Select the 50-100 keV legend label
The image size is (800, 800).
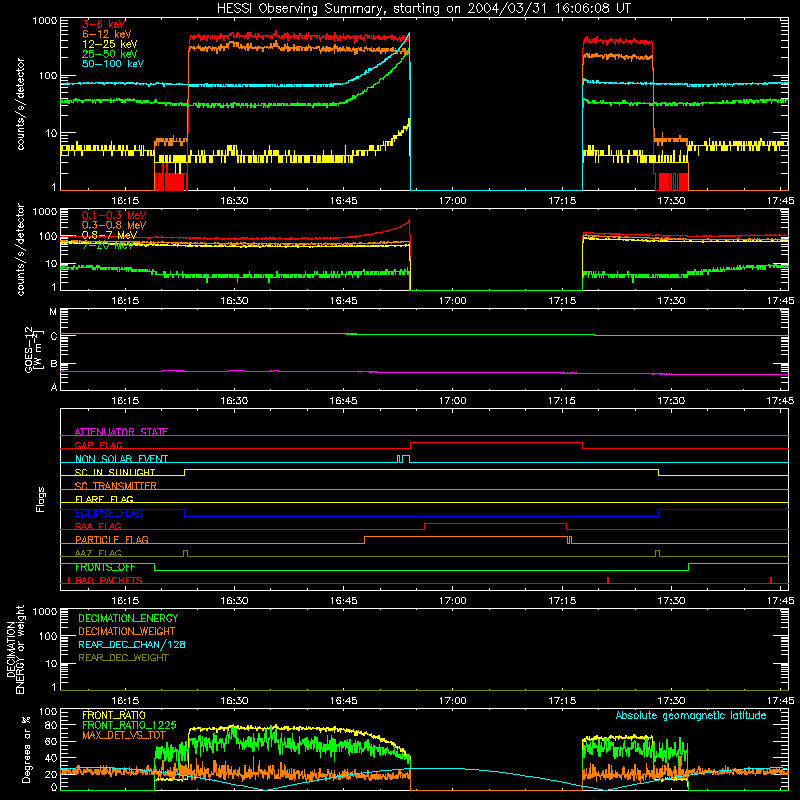[x=112, y=64]
